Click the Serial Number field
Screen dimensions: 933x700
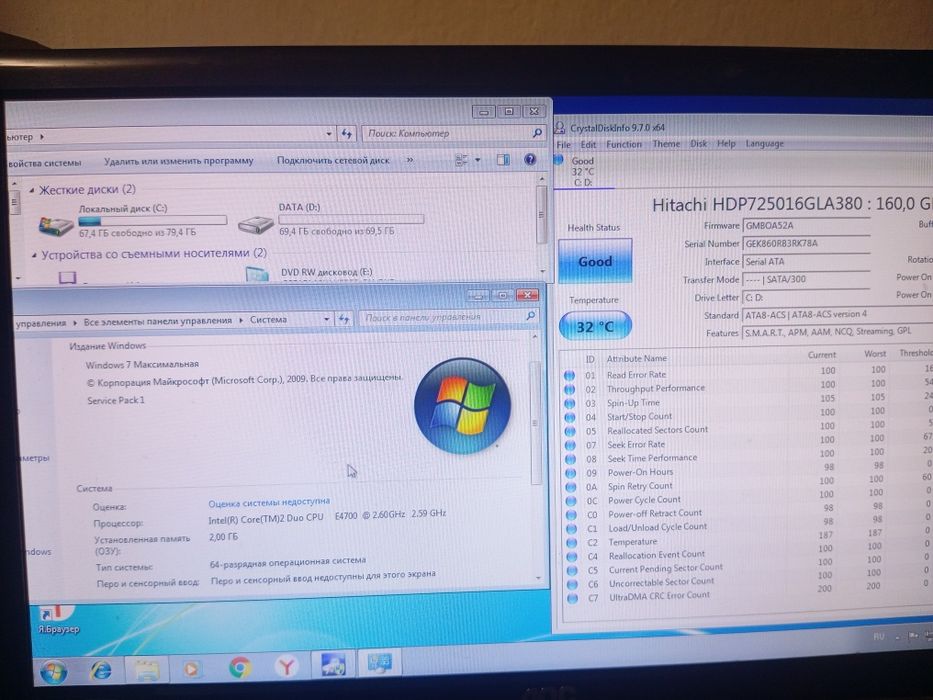pyautogui.click(x=806, y=243)
